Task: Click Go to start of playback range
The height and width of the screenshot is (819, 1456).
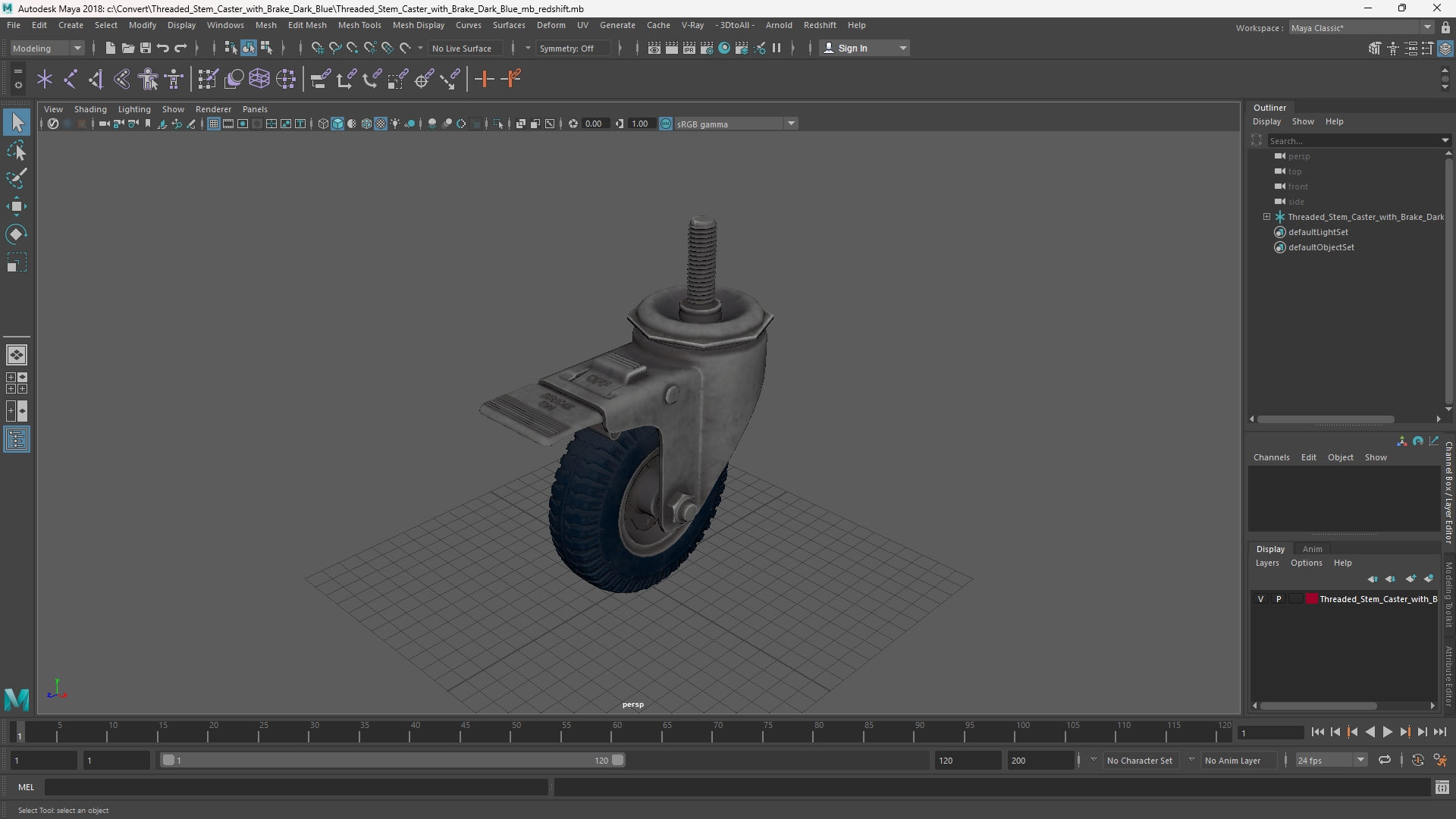Action: click(x=1317, y=732)
